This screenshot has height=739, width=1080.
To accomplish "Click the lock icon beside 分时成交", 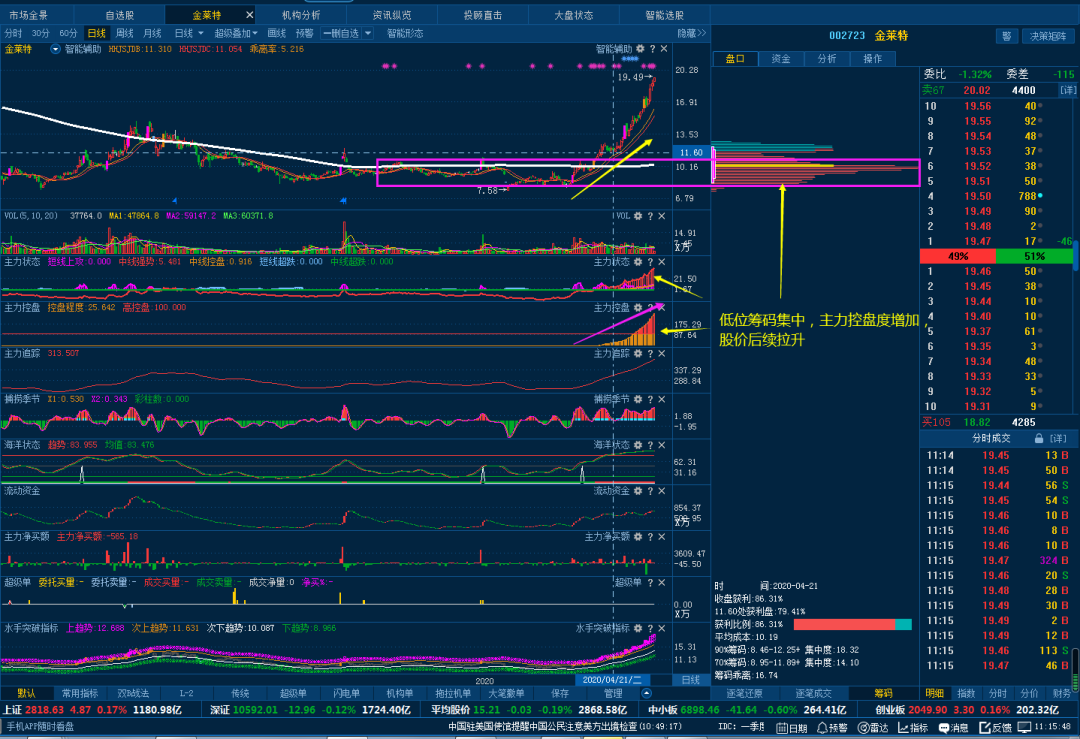I will pos(1039,439).
